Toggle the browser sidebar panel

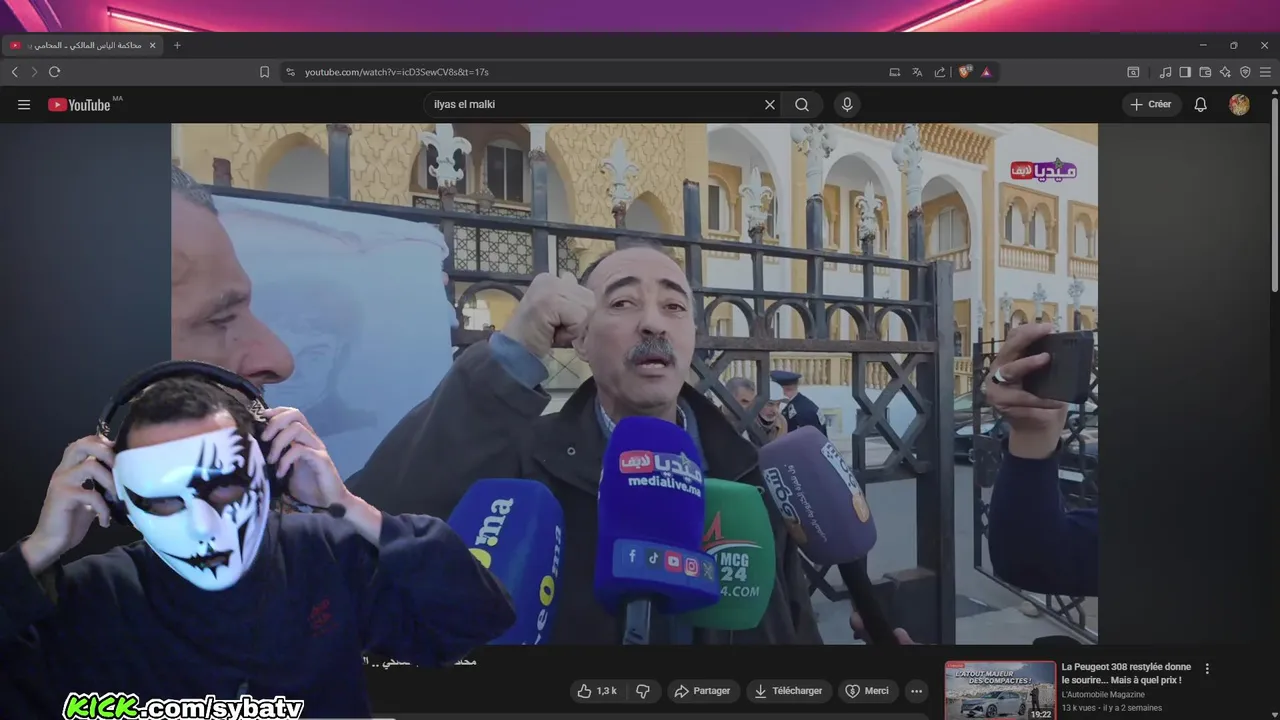(1185, 72)
